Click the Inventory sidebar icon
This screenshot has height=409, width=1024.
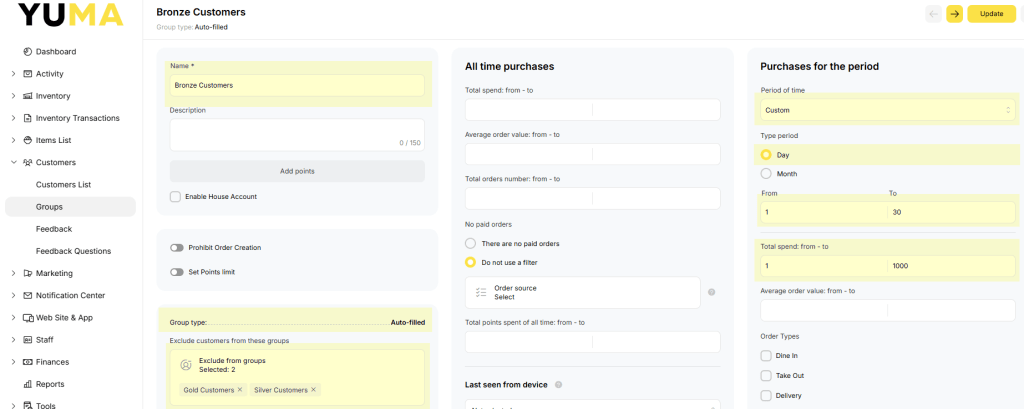(x=27, y=96)
